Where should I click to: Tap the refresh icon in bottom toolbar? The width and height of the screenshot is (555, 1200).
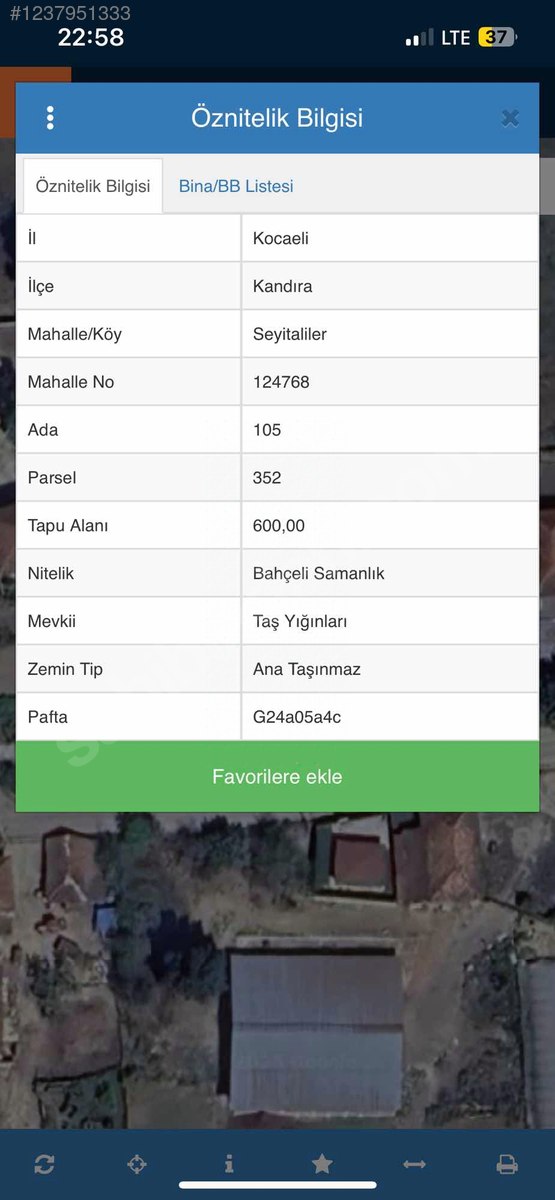click(44, 1164)
